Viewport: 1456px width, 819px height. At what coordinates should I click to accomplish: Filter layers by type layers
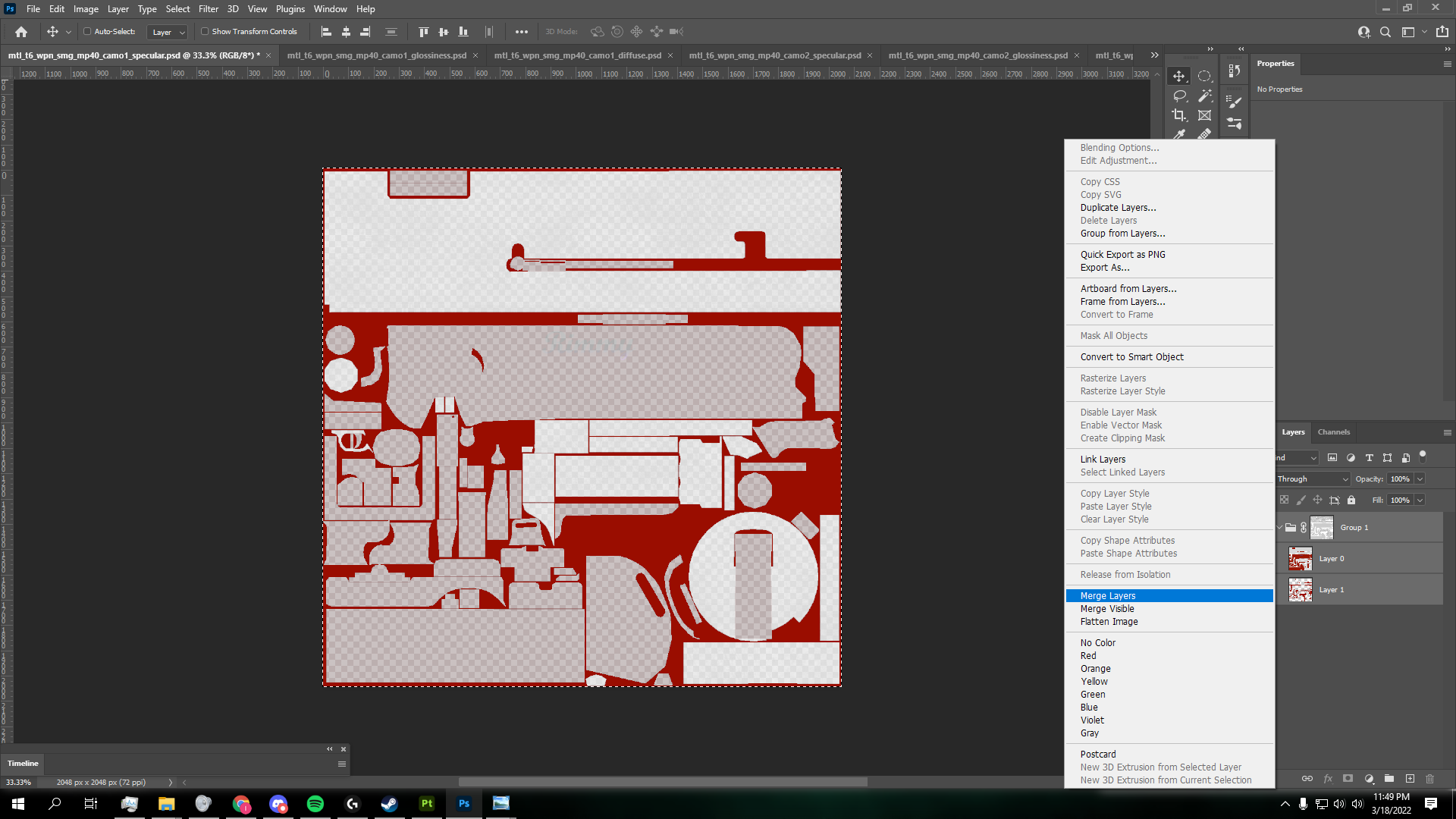1369,458
